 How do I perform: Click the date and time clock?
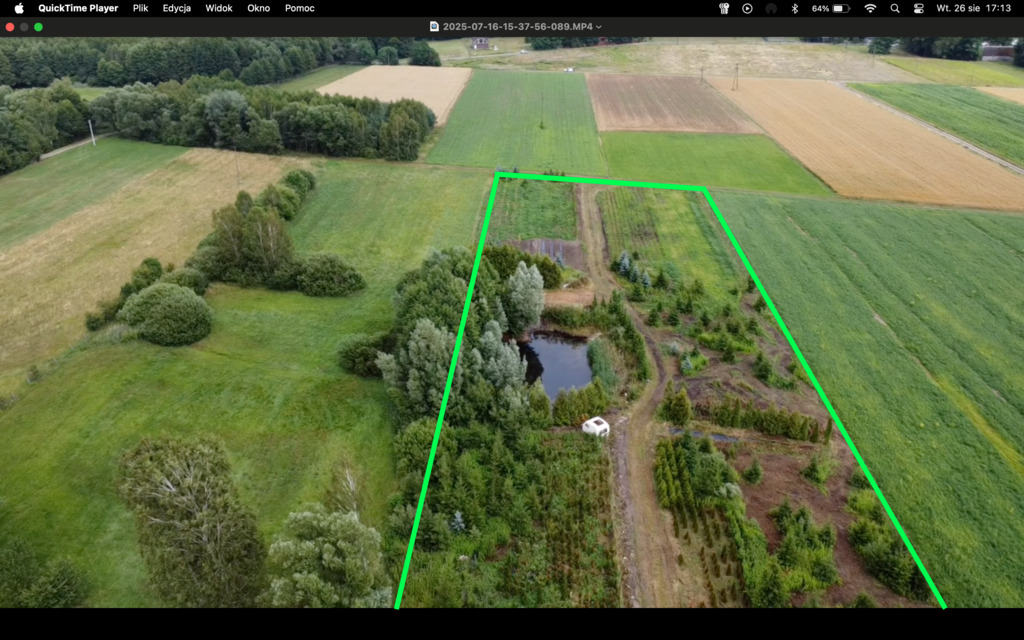pos(972,8)
